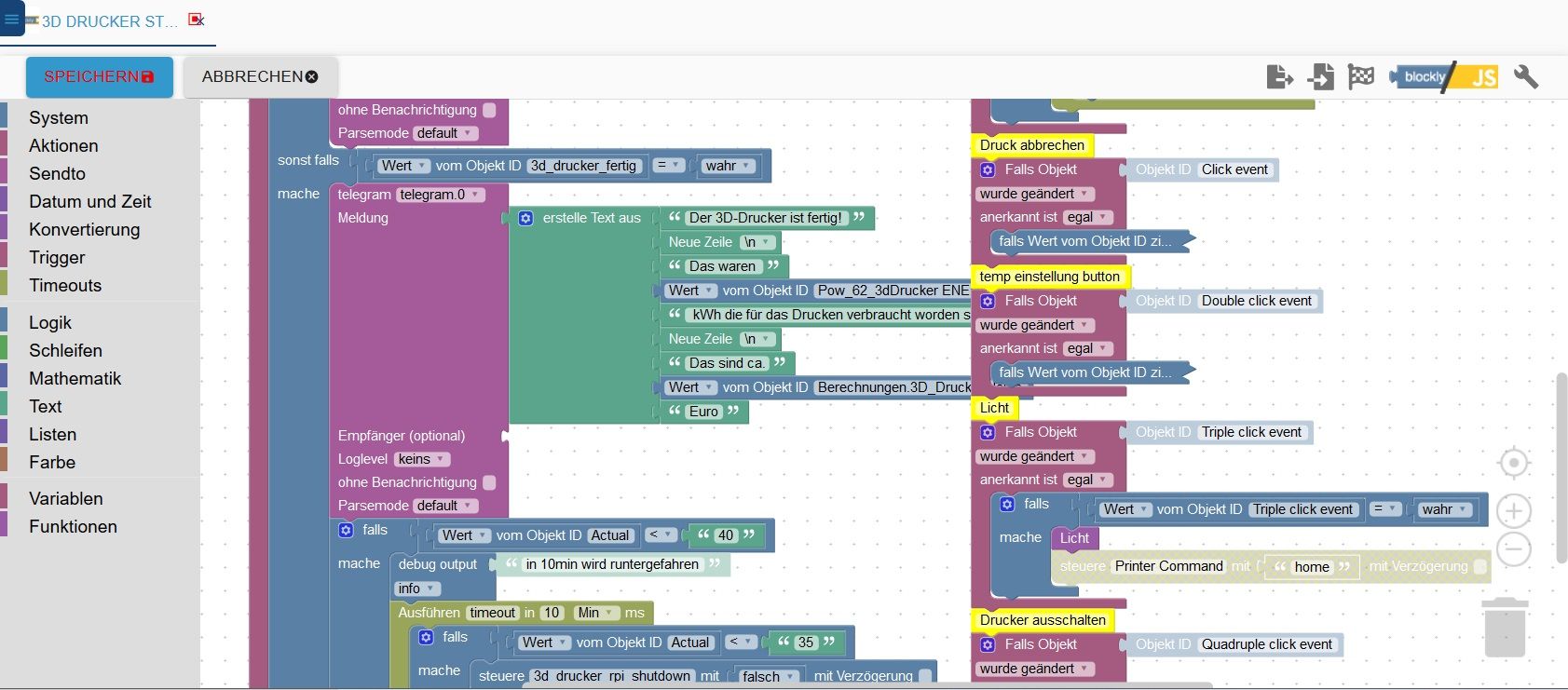Open the Funktionen category
Viewport: 1568px width, 690px height.
(x=73, y=526)
